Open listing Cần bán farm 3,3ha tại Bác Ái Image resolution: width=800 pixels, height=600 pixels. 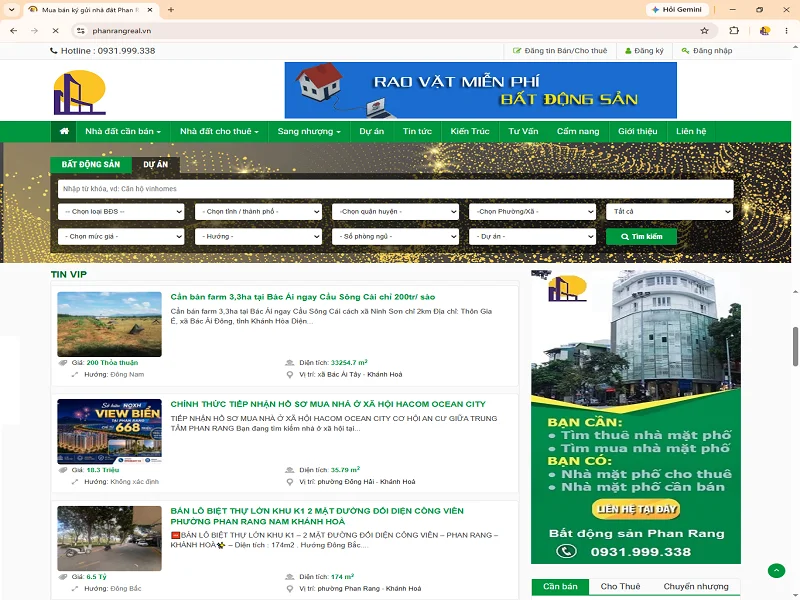[303, 297]
